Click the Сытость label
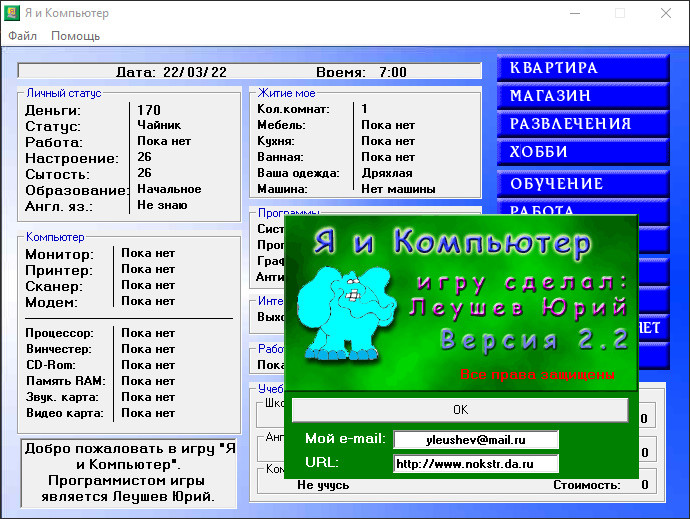Image resolution: width=690 pixels, height=519 pixels. coord(57,174)
